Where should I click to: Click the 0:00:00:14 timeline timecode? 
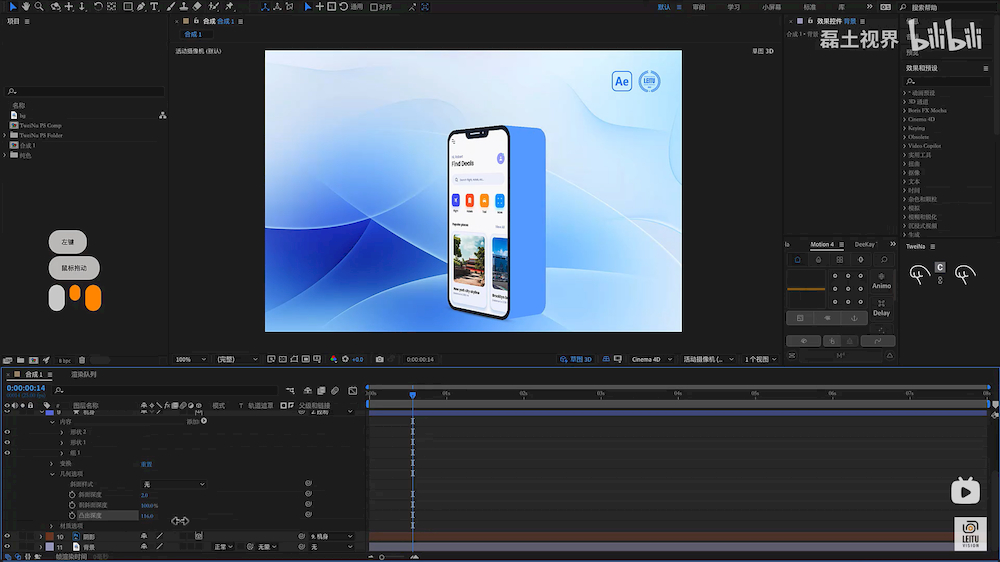point(26,388)
